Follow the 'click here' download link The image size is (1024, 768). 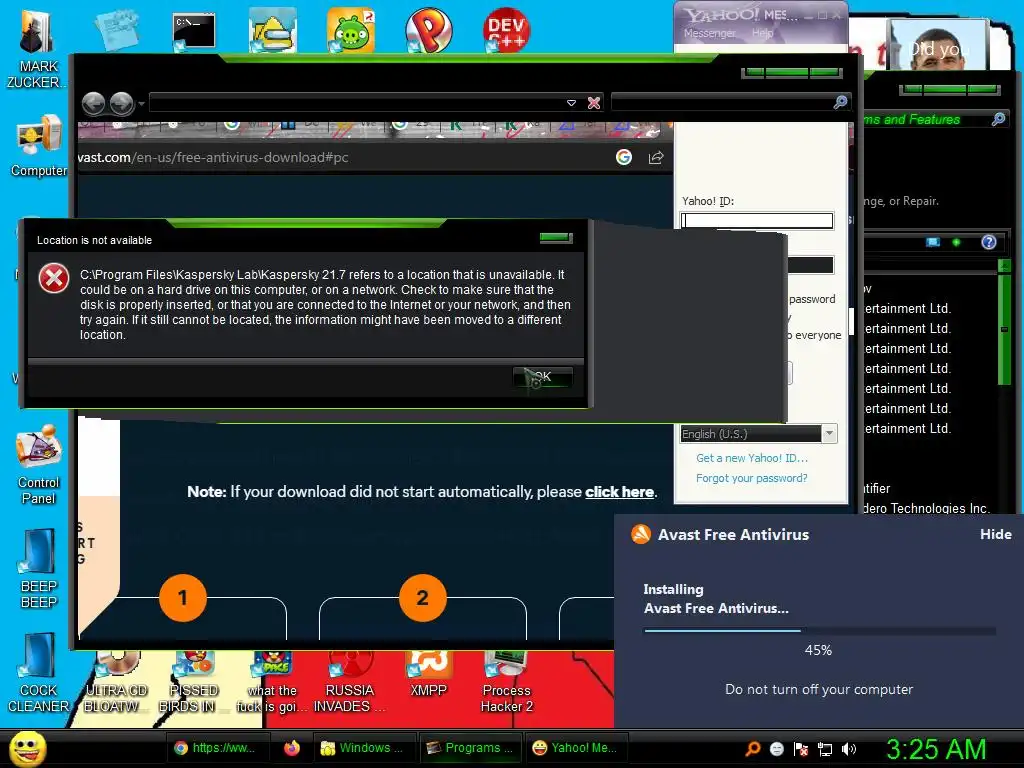[619, 492]
